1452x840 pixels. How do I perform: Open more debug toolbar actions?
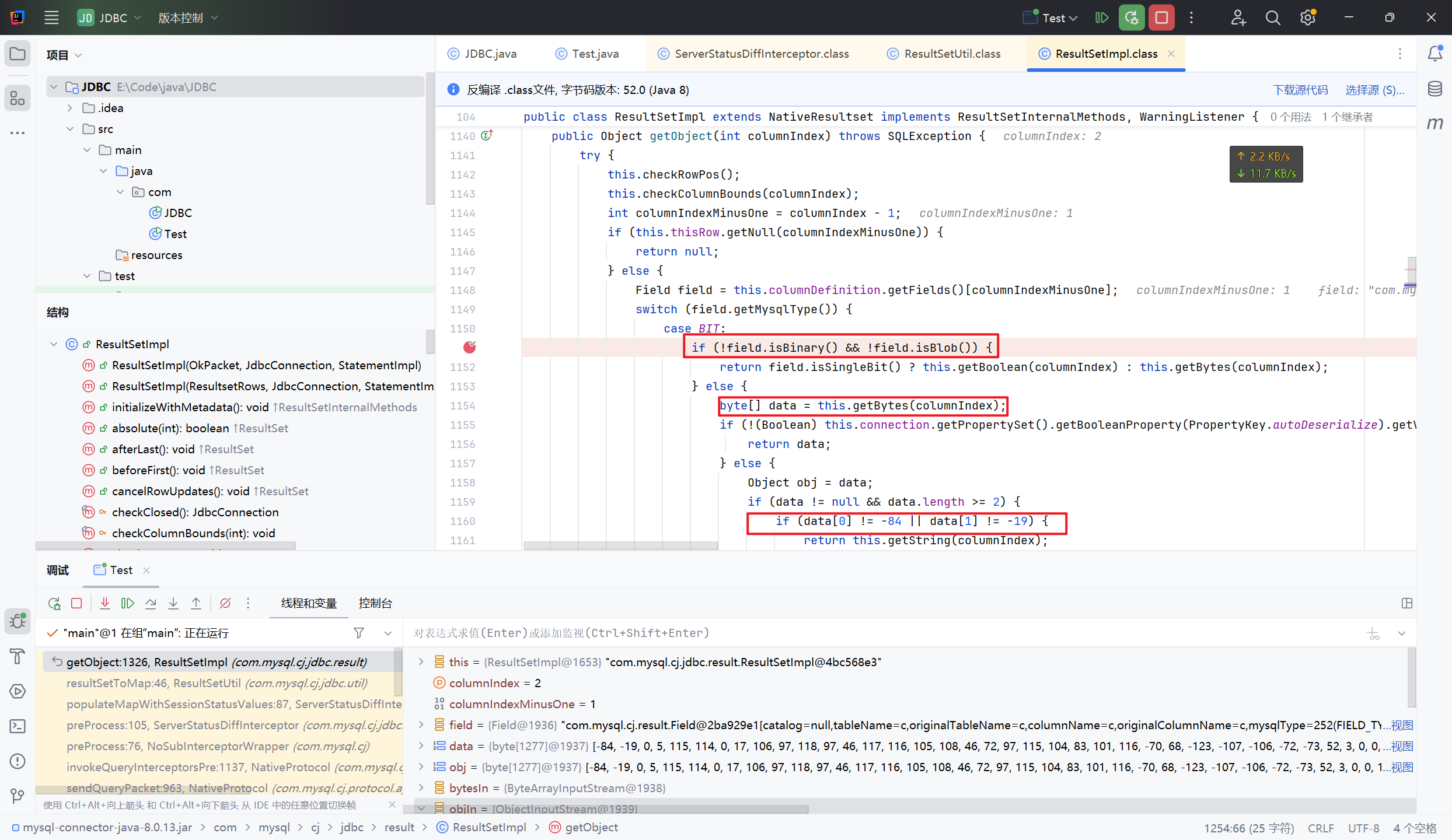248,603
